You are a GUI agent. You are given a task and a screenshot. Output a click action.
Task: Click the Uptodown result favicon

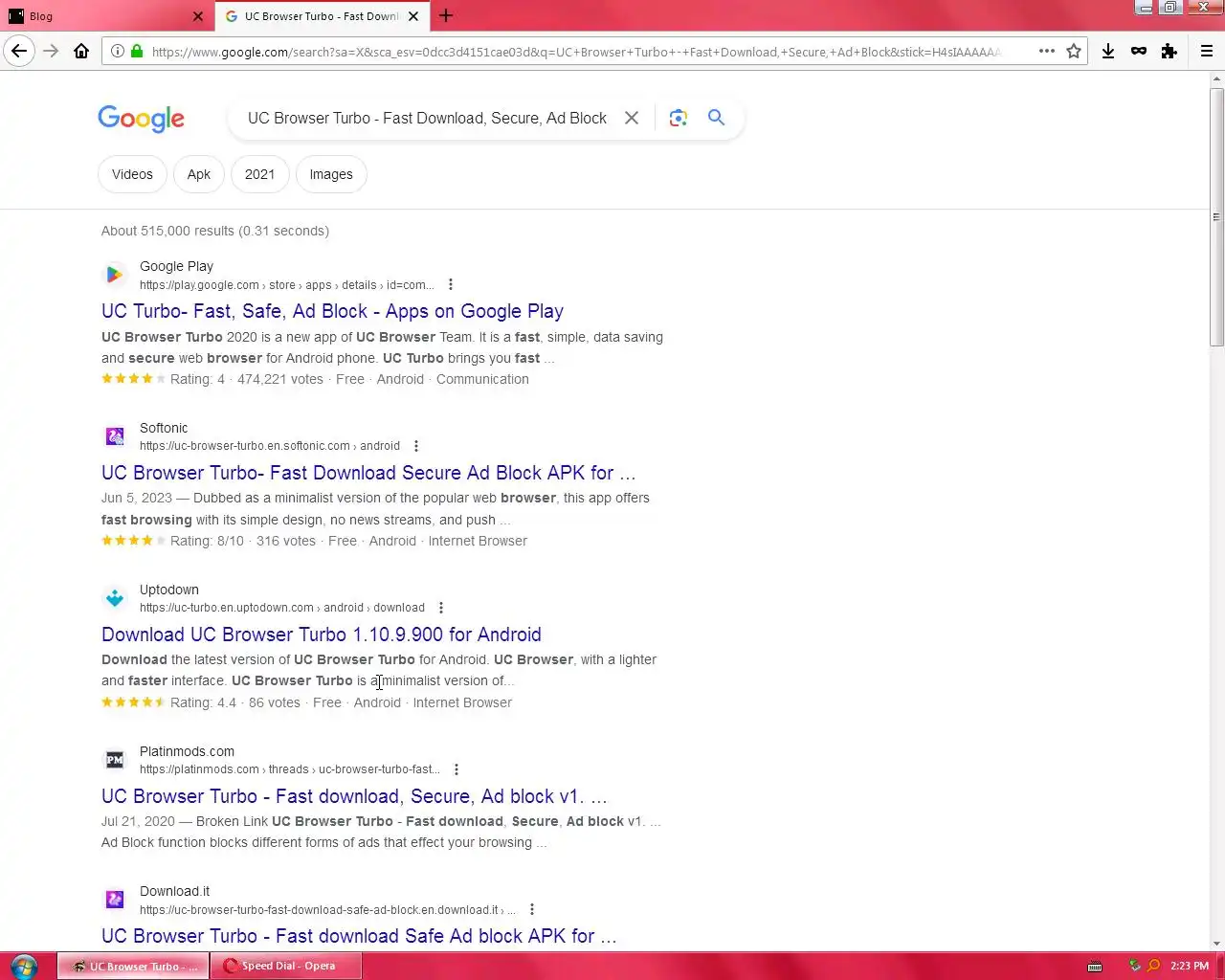point(115,599)
